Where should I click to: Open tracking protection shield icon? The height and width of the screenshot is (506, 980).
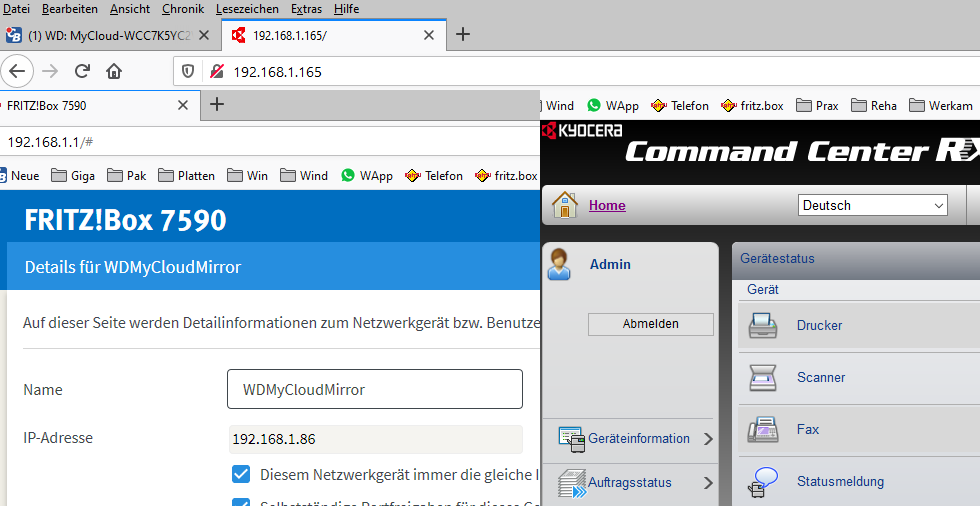coord(188,72)
